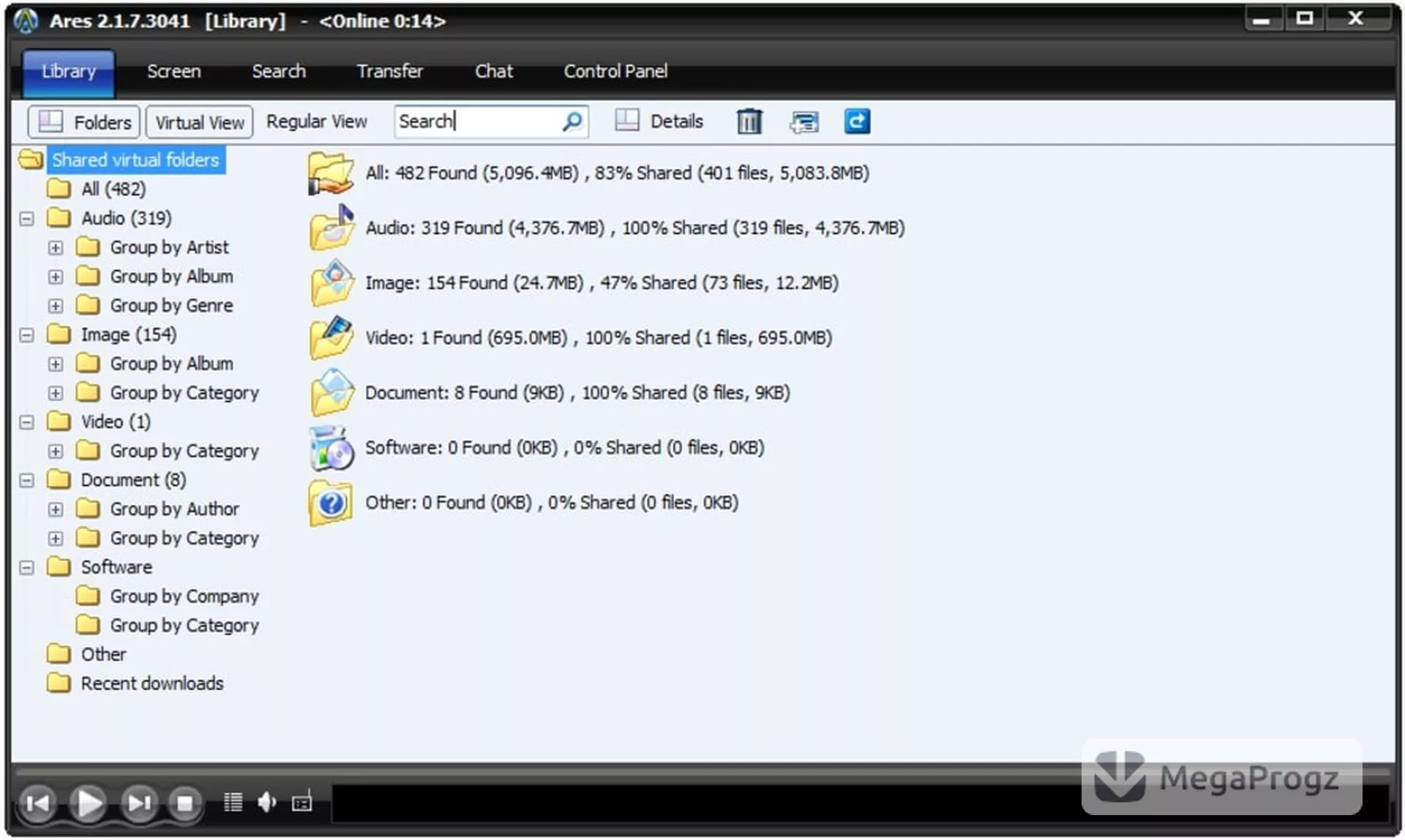
Task: Open the Transfer tab
Action: [389, 71]
